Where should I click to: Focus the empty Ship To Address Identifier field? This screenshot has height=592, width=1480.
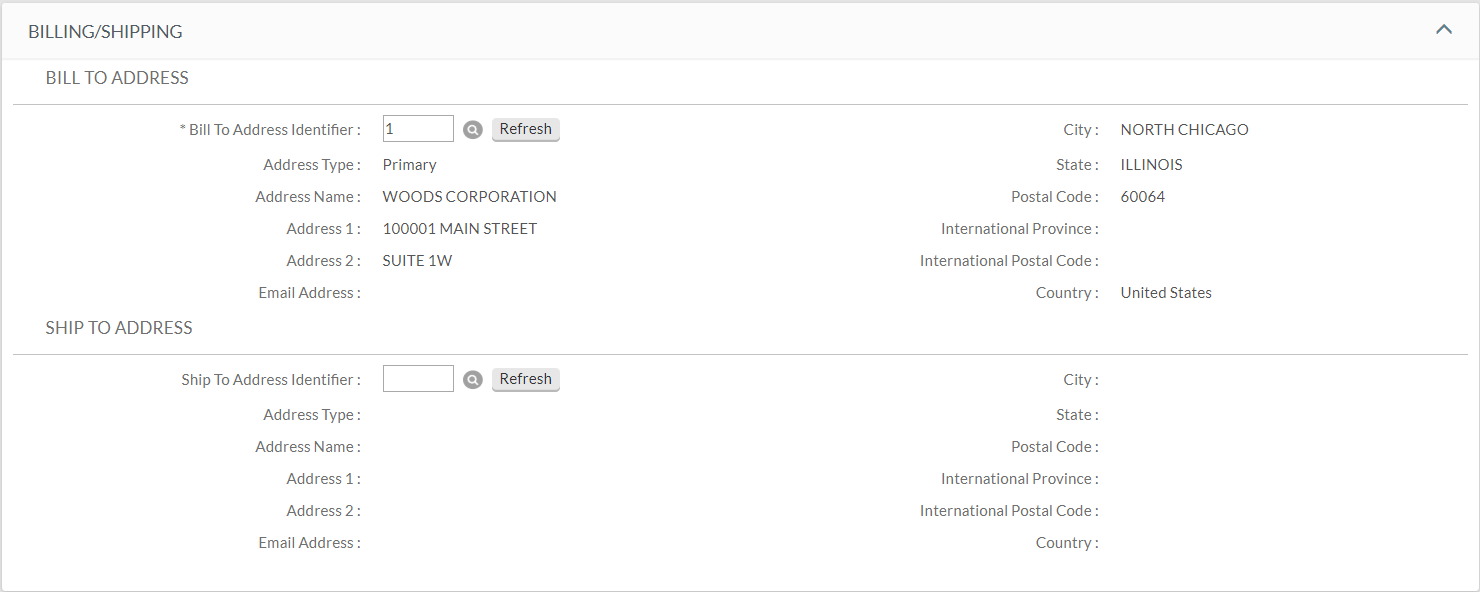(418, 379)
